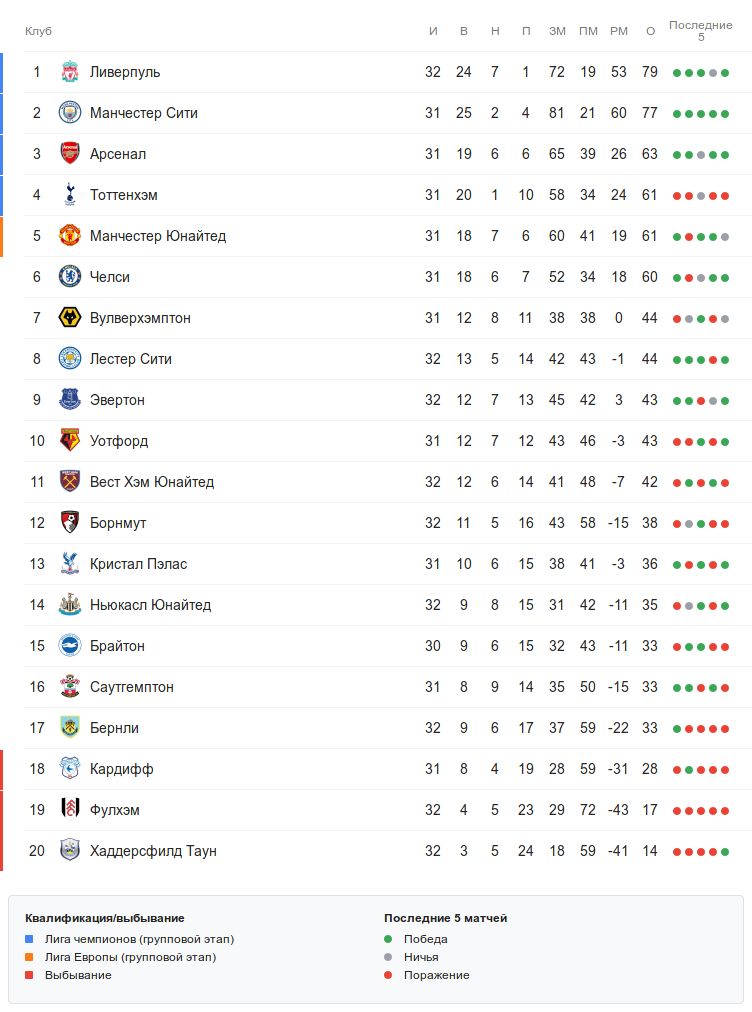Click the green Победа legend dot
This screenshot has height=1012, width=752.
388,939
